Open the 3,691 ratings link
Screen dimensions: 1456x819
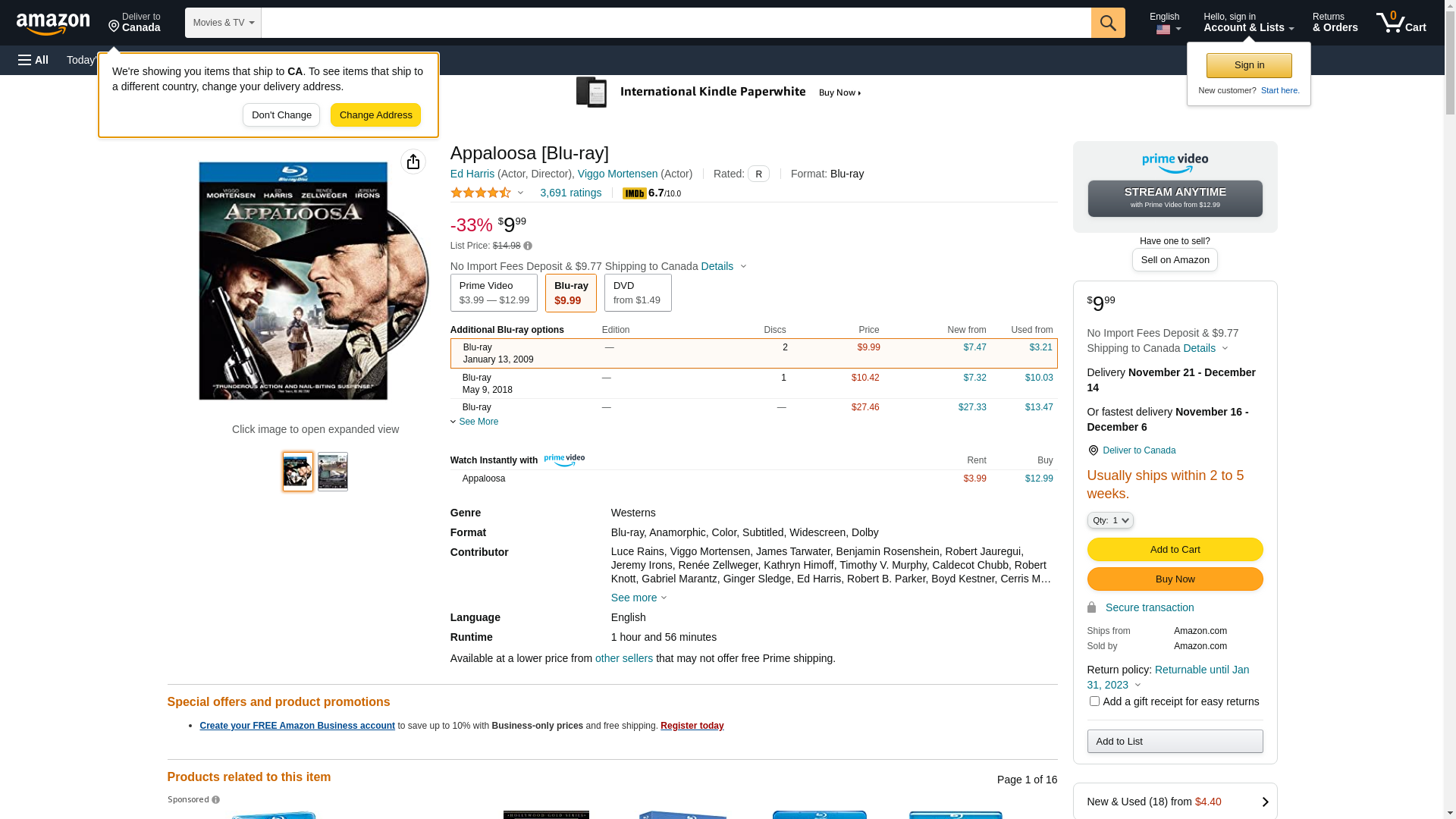[570, 193]
